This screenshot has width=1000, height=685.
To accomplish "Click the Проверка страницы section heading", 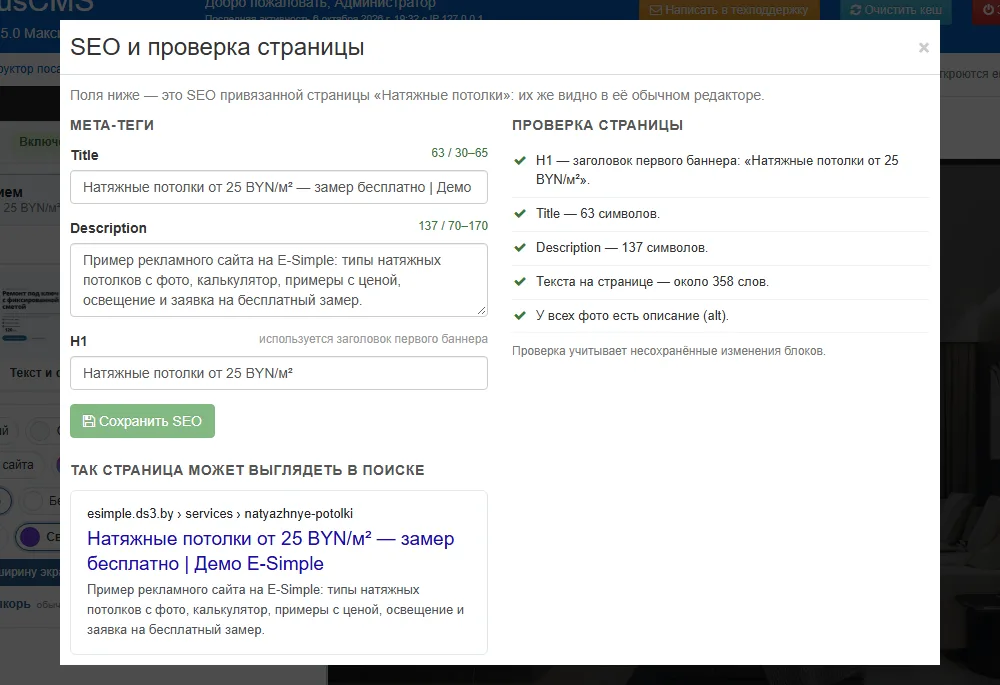I will coord(598,126).
